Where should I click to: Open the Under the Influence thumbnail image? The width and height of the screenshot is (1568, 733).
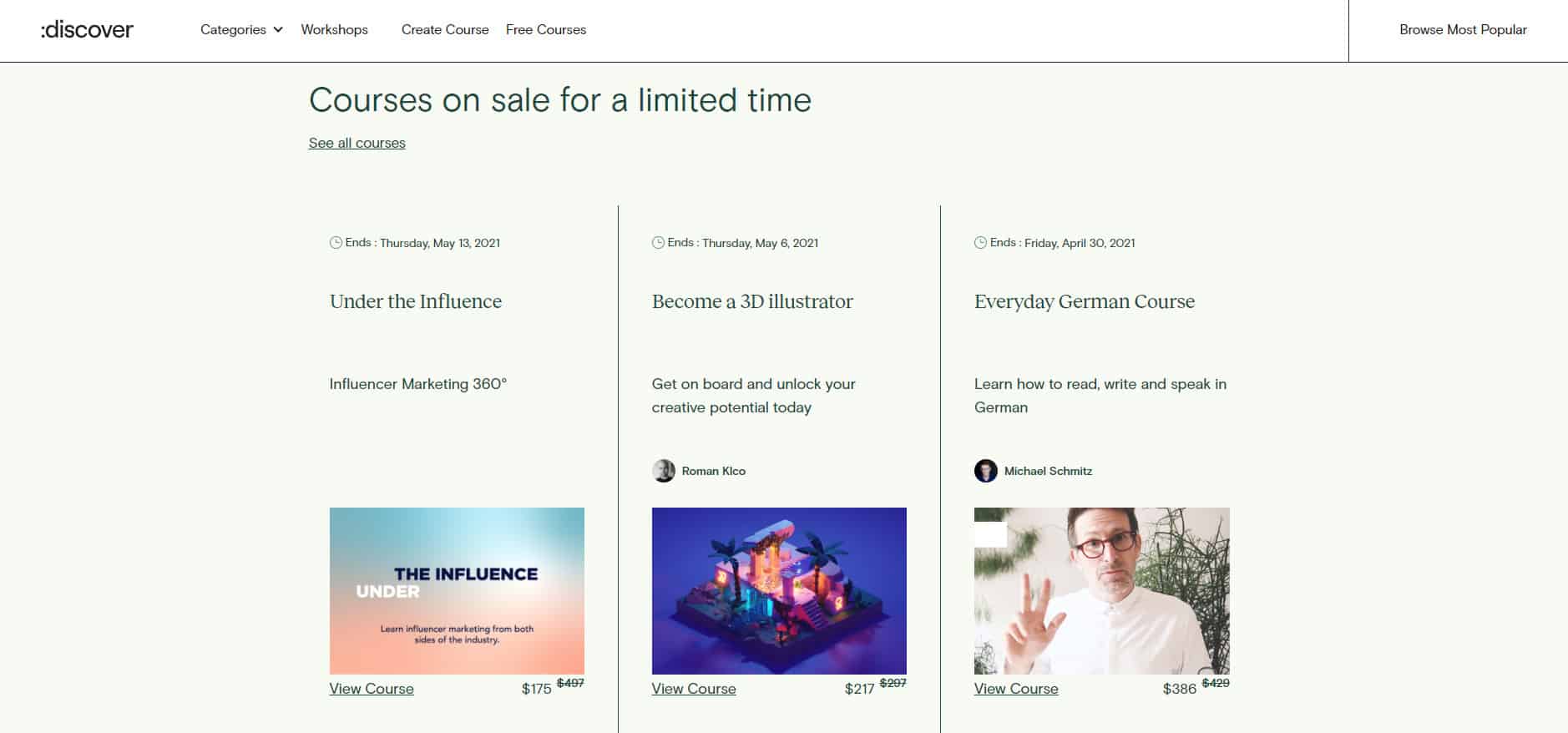tap(457, 590)
